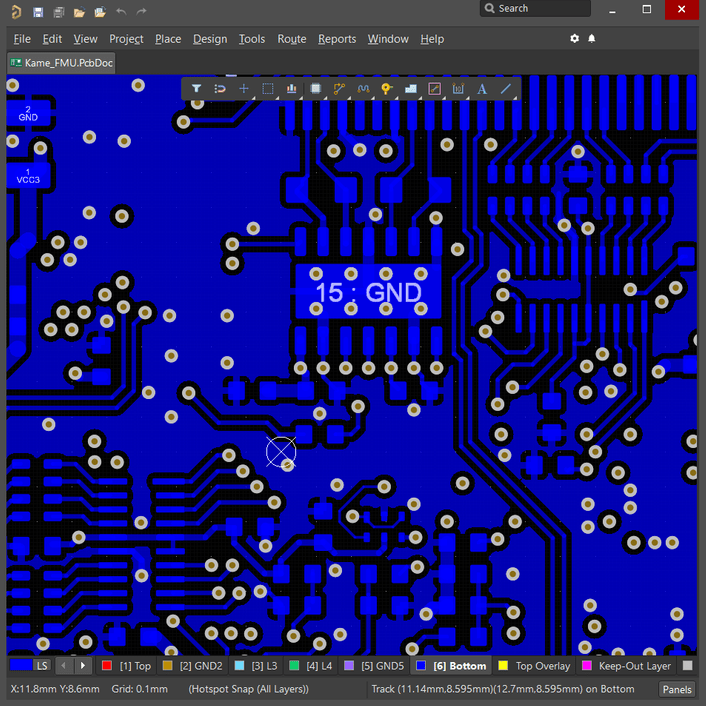Open the Project menu
The height and width of the screenshot is (706, 706).
click(126, 39)
